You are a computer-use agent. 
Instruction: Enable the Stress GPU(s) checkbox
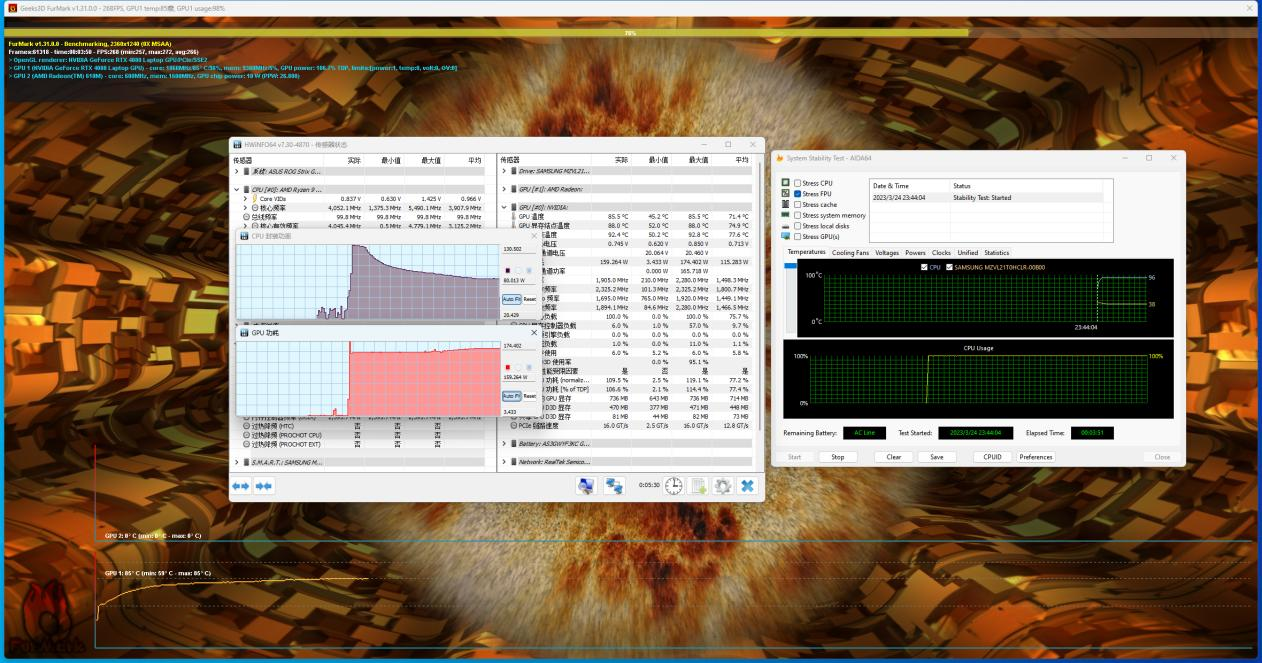tap(798, 237)
